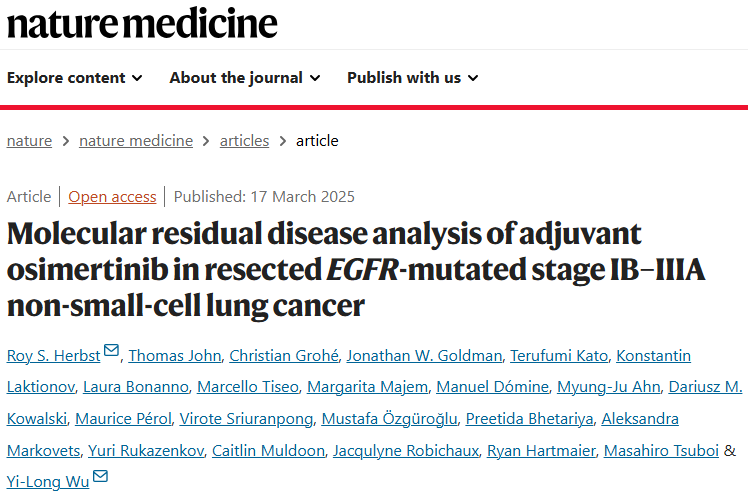Viewport: 748px width, 497px height.
Task: Click the Open access link
Action: 112,197
